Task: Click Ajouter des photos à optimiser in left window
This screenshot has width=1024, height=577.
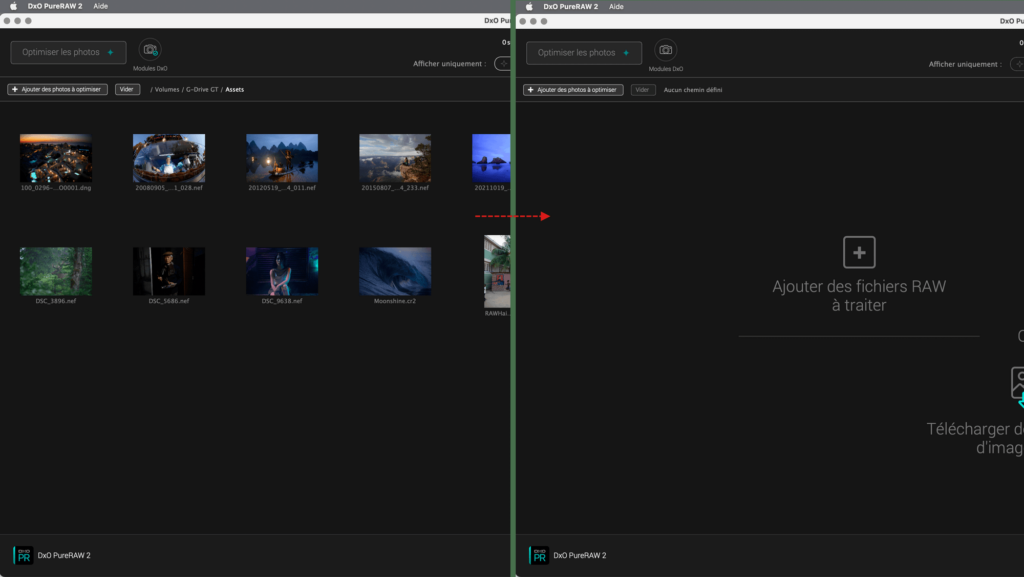Action: click(x=57, y=89)
